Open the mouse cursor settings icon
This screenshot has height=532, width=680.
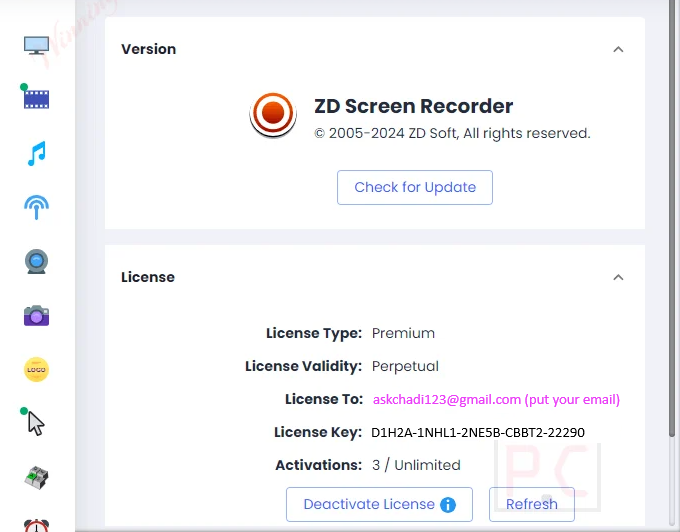(36, 424)
